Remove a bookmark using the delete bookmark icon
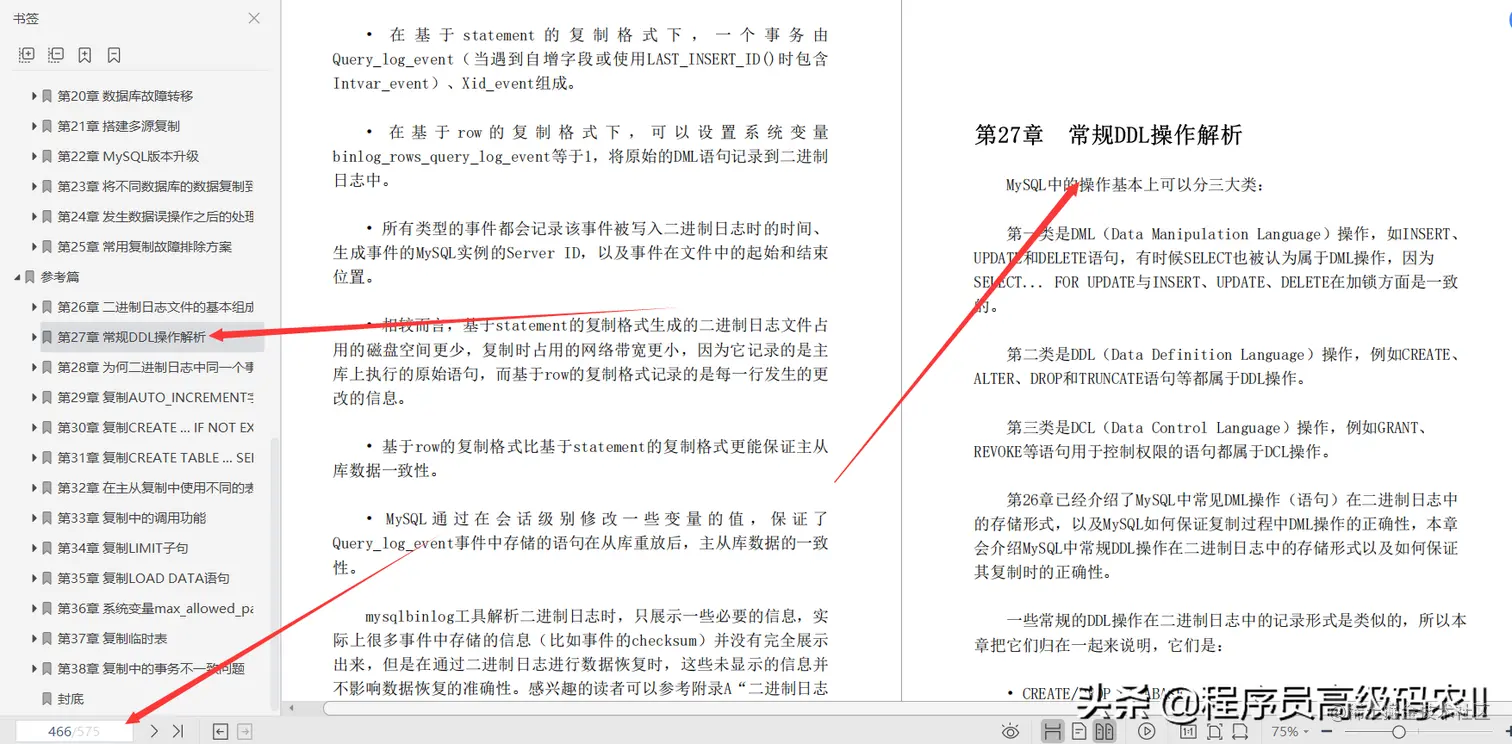Screen dimensions: 1512x744 tap(113, 54)
